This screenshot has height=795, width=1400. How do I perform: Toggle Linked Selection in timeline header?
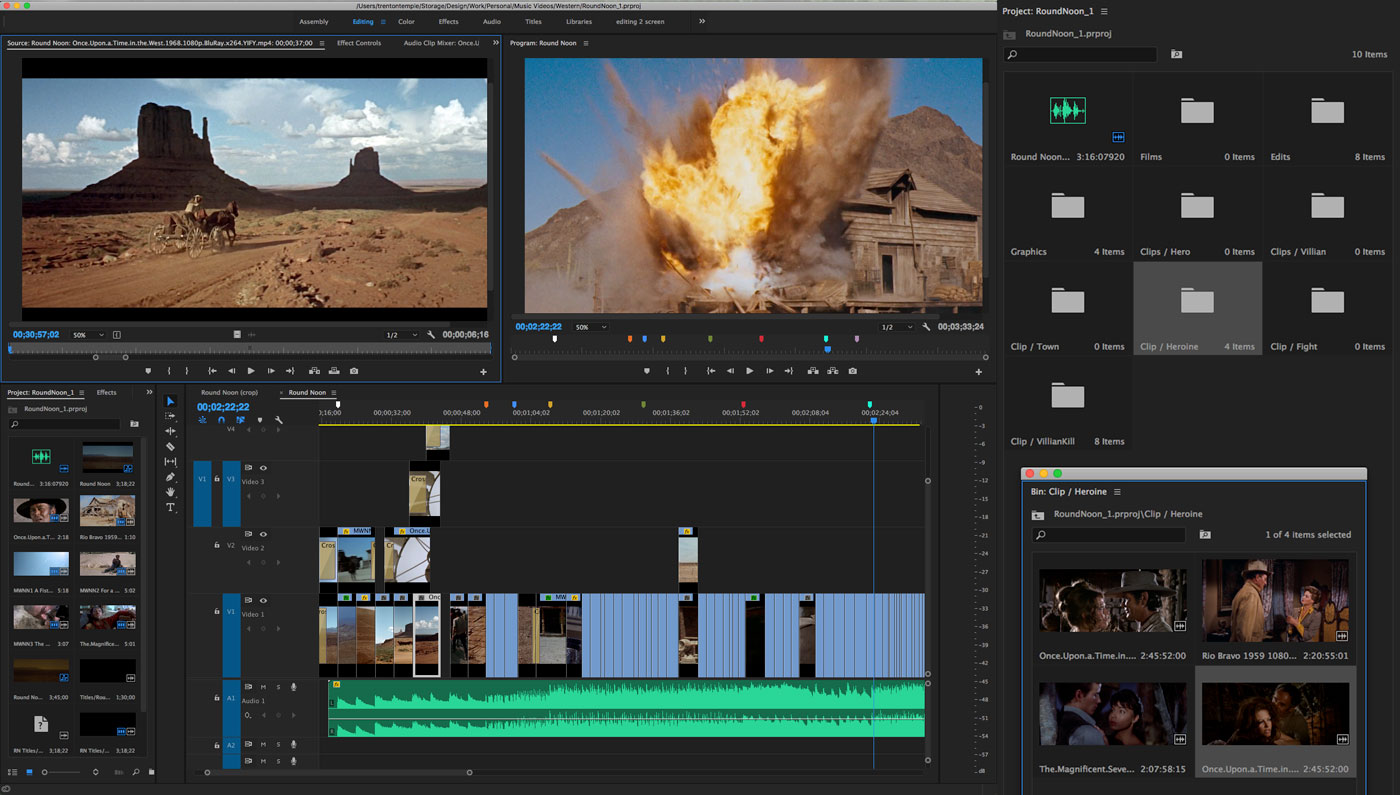click(240, 420)
